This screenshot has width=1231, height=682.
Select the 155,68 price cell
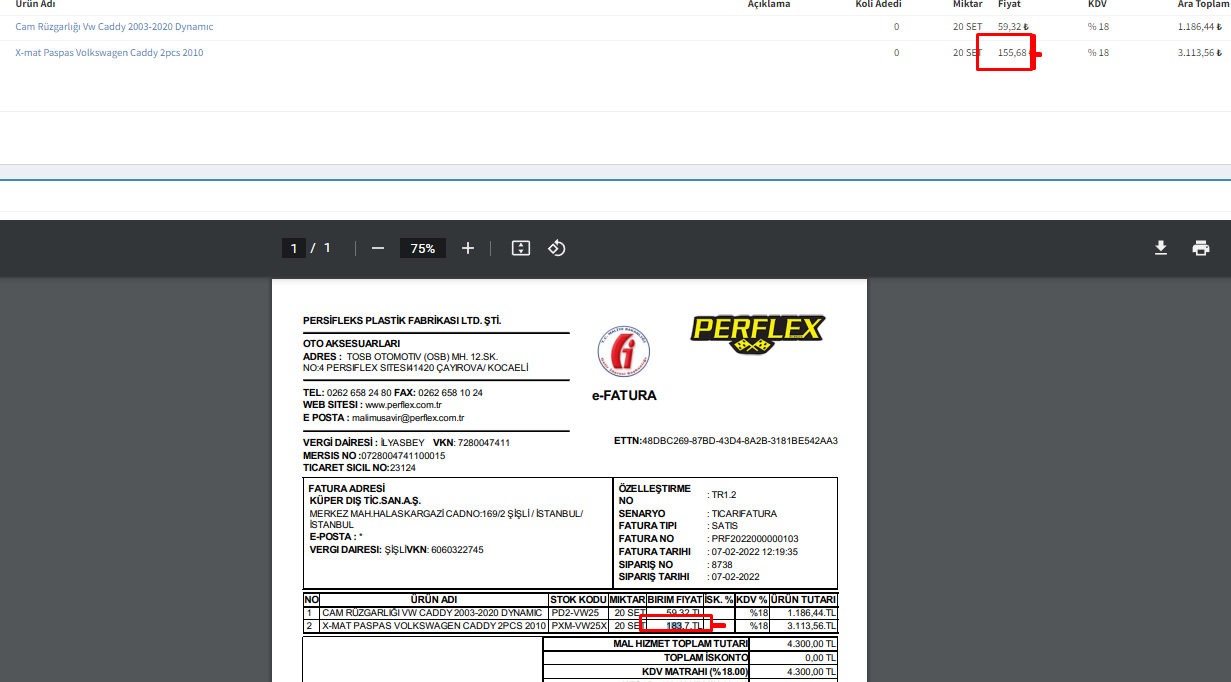point(1012,53)
